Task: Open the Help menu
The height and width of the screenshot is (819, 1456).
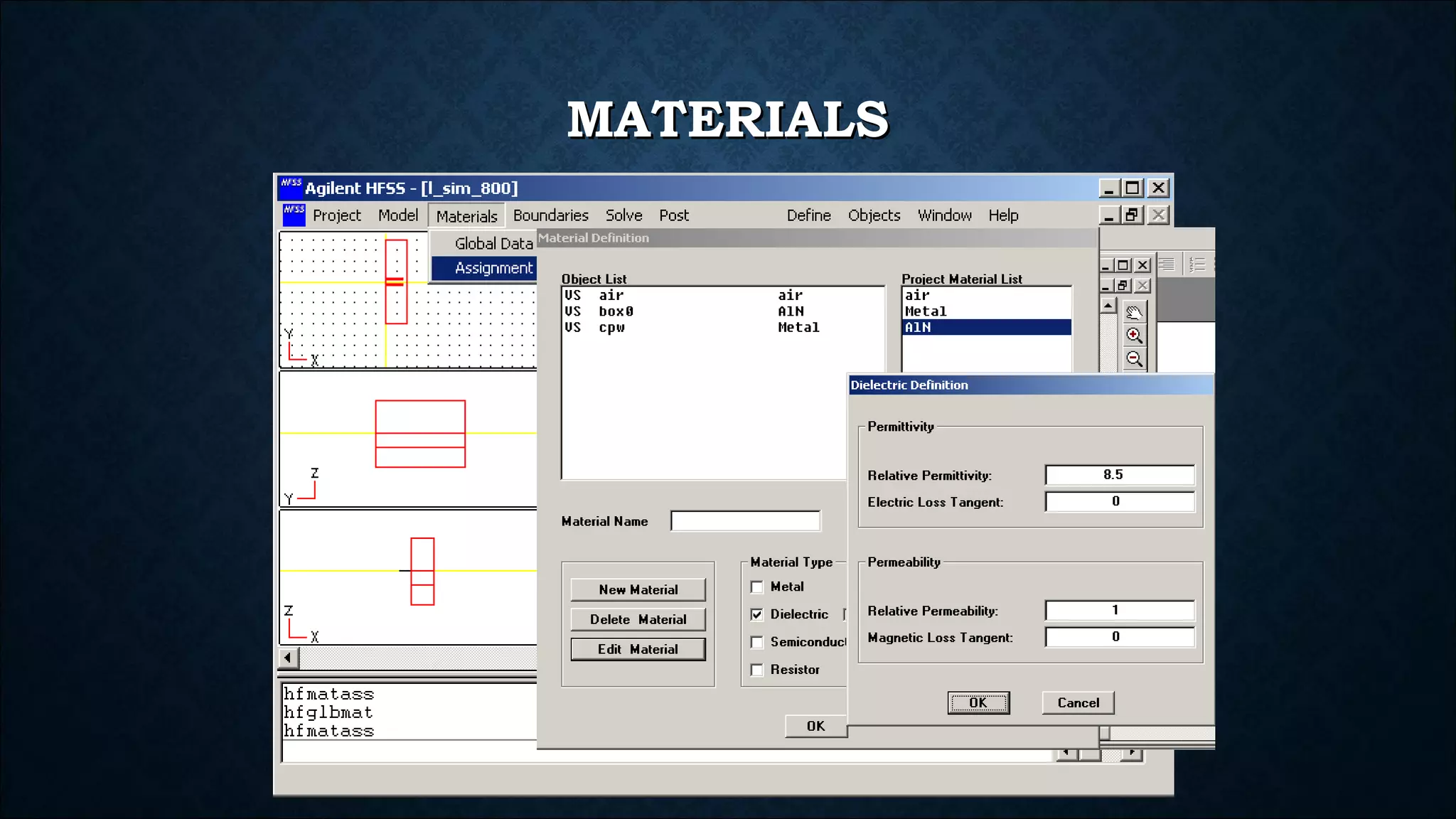Action: point(1003,215)
